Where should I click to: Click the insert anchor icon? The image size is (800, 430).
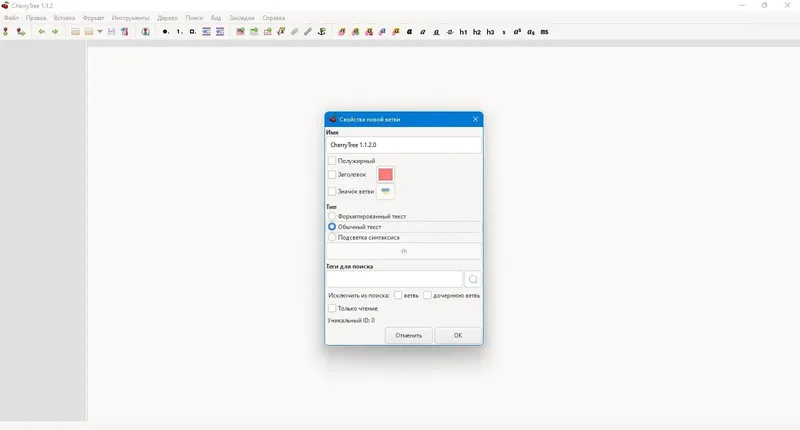[x=321, y=32]
